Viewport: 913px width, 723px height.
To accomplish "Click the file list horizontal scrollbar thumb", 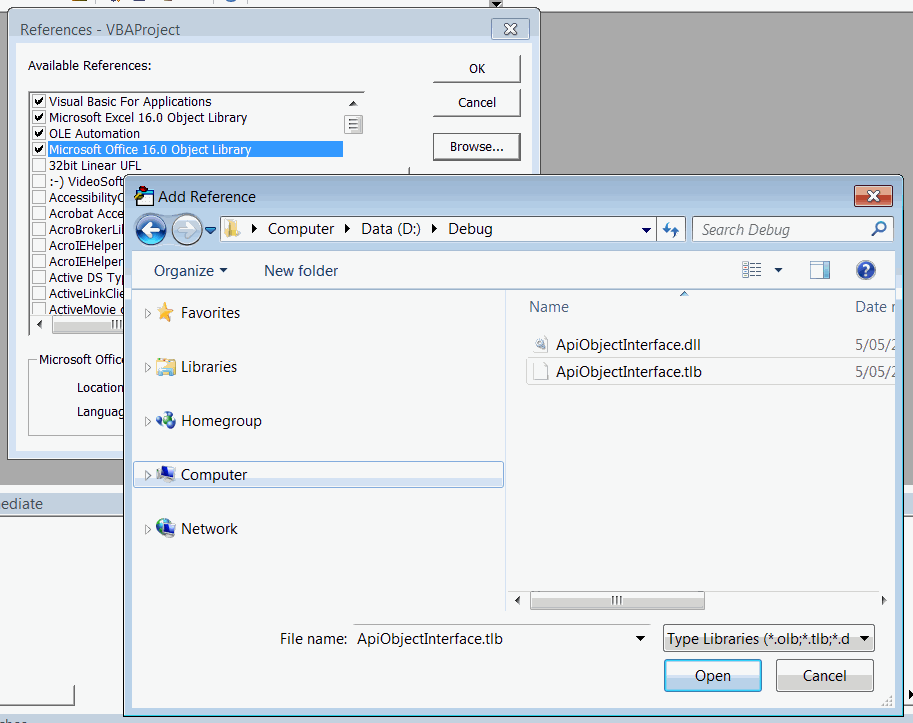I will point(617,600).
